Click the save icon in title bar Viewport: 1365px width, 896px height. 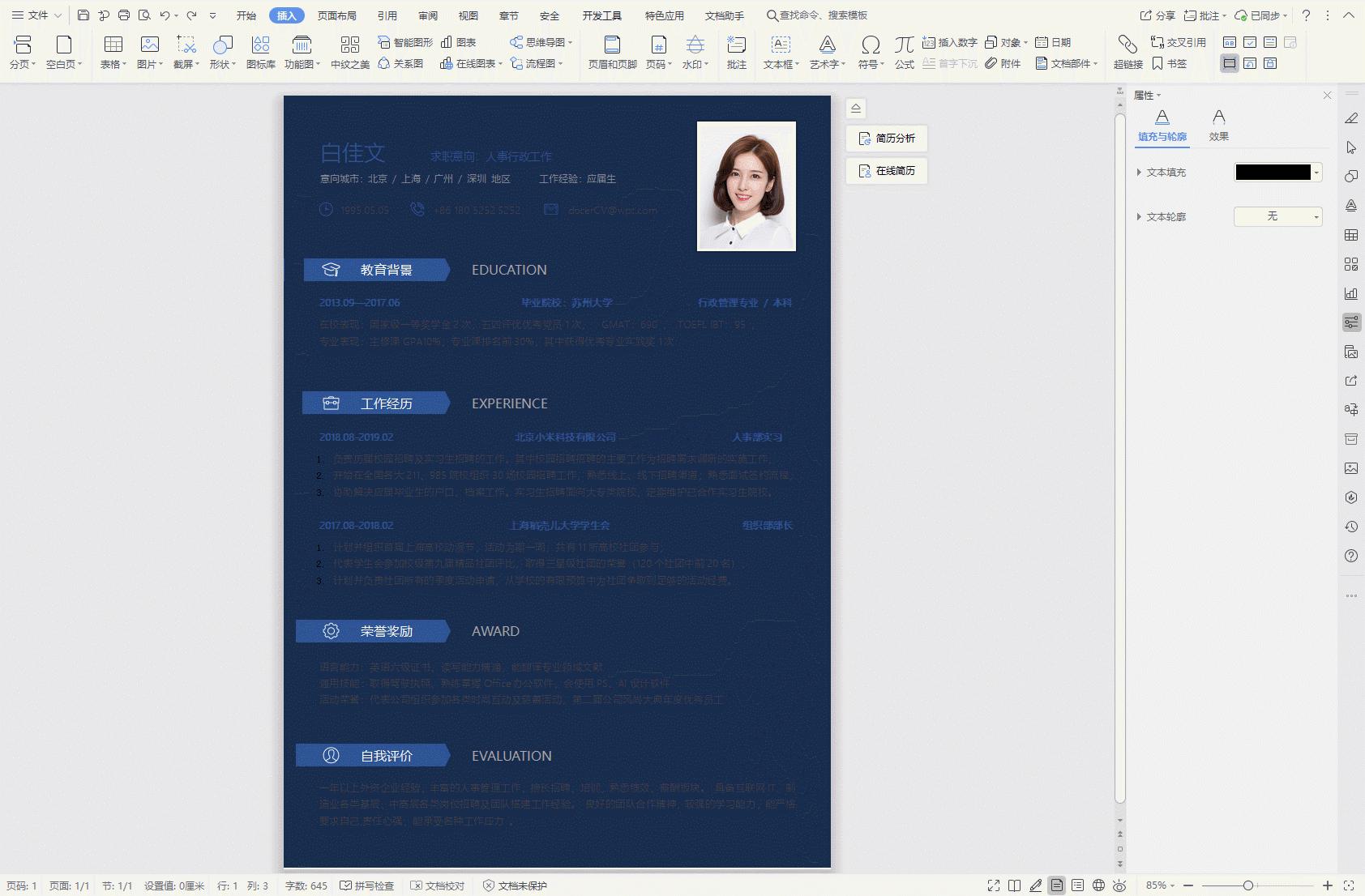pyautogui.click(x=83, y=15)
